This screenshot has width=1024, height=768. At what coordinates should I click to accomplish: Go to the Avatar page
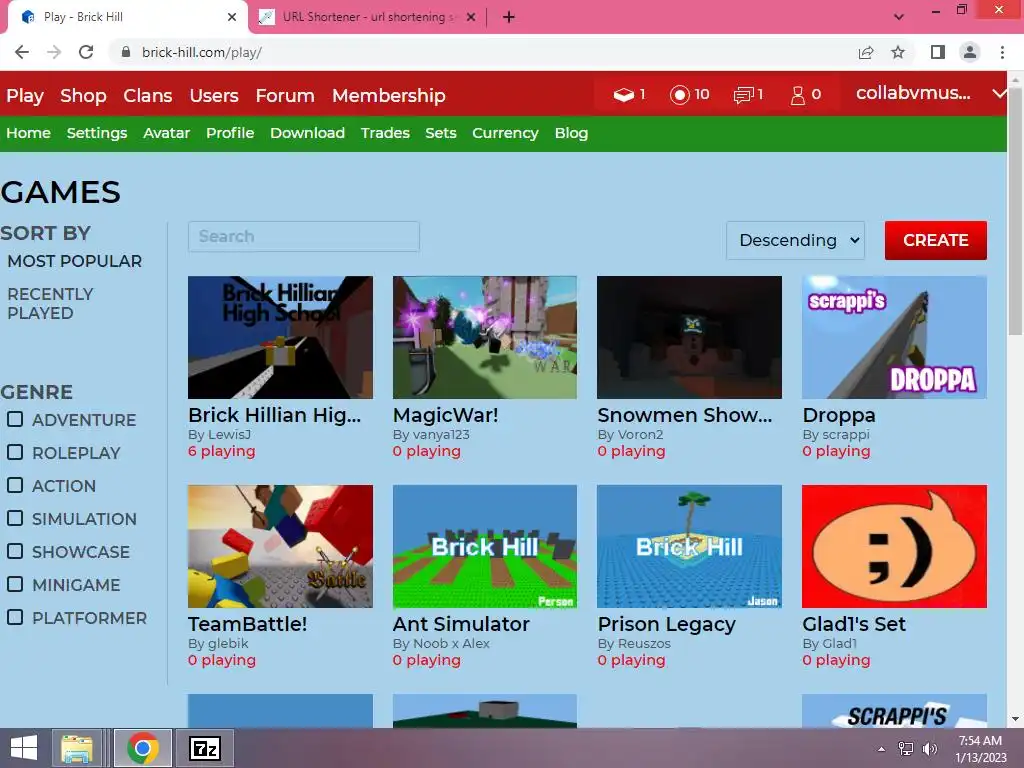(167, 133)
